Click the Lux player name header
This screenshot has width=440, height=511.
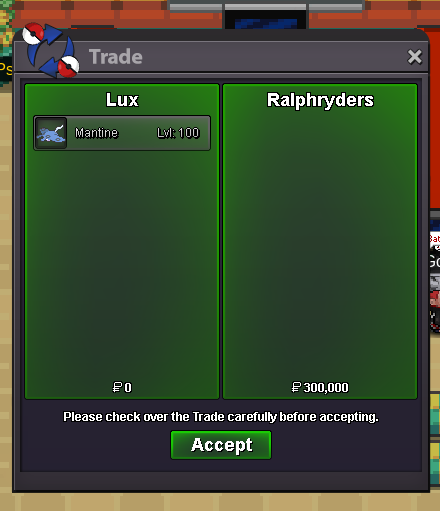[x=122, y=100]
